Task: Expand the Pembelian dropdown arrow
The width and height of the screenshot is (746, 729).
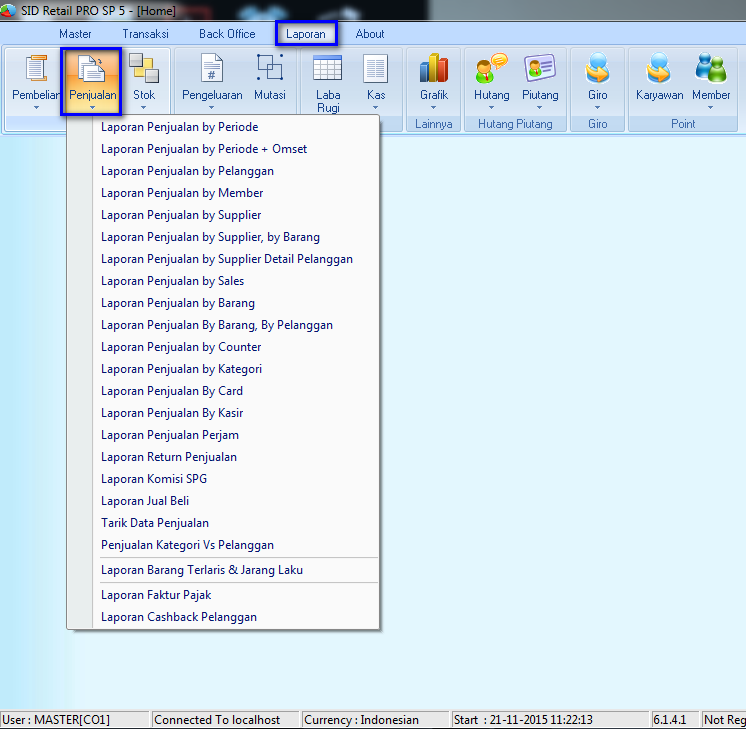Action: [x=36, y=108]
